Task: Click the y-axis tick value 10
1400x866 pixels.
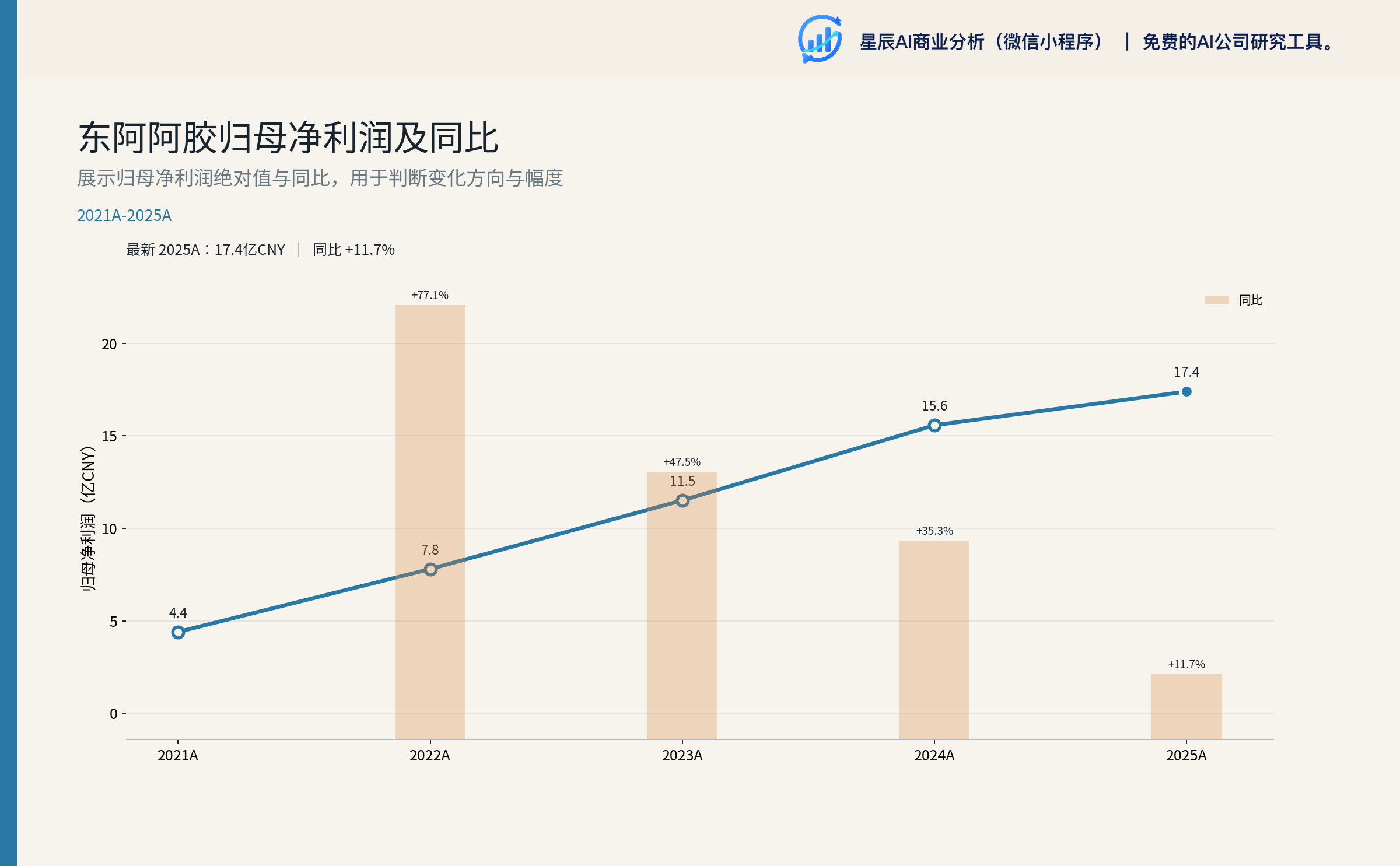Action: [x=109, y=529]
